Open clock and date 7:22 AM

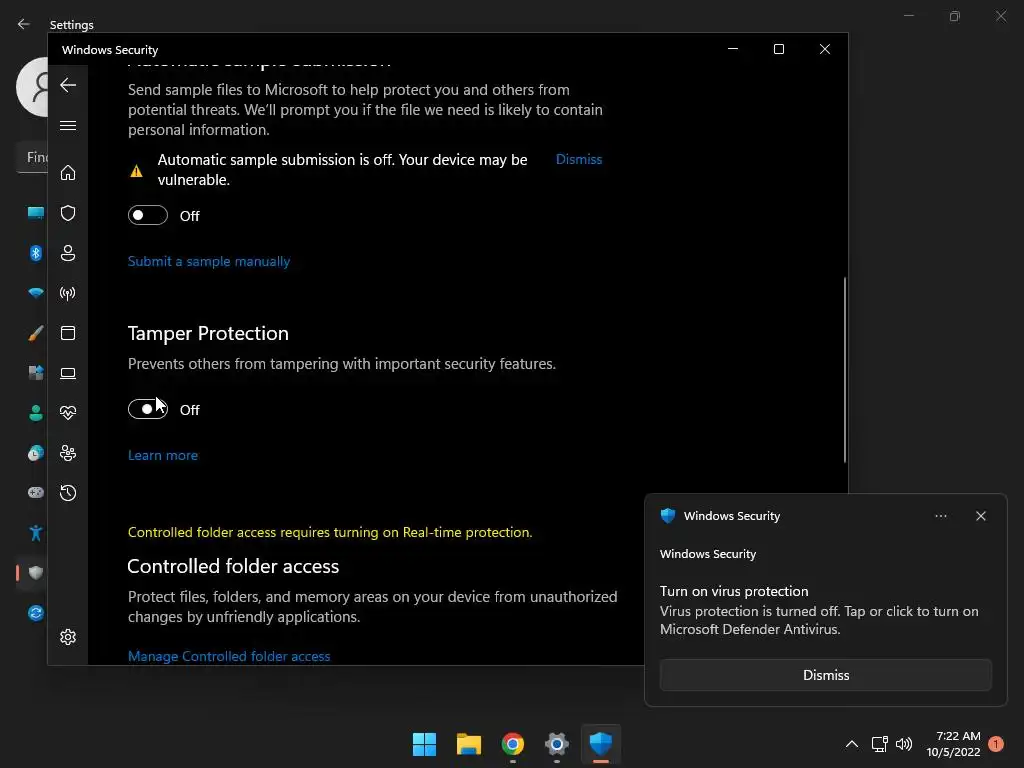953,744
